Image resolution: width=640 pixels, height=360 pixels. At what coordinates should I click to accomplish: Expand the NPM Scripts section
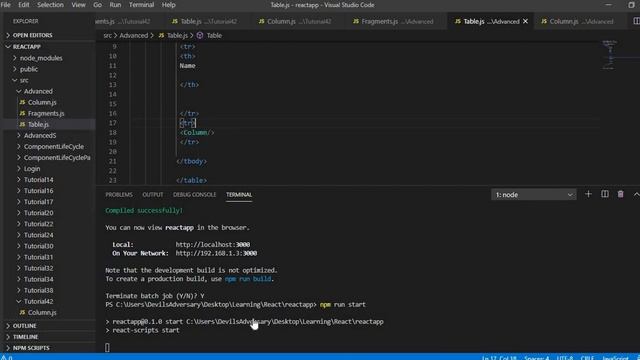pos(48,347)
